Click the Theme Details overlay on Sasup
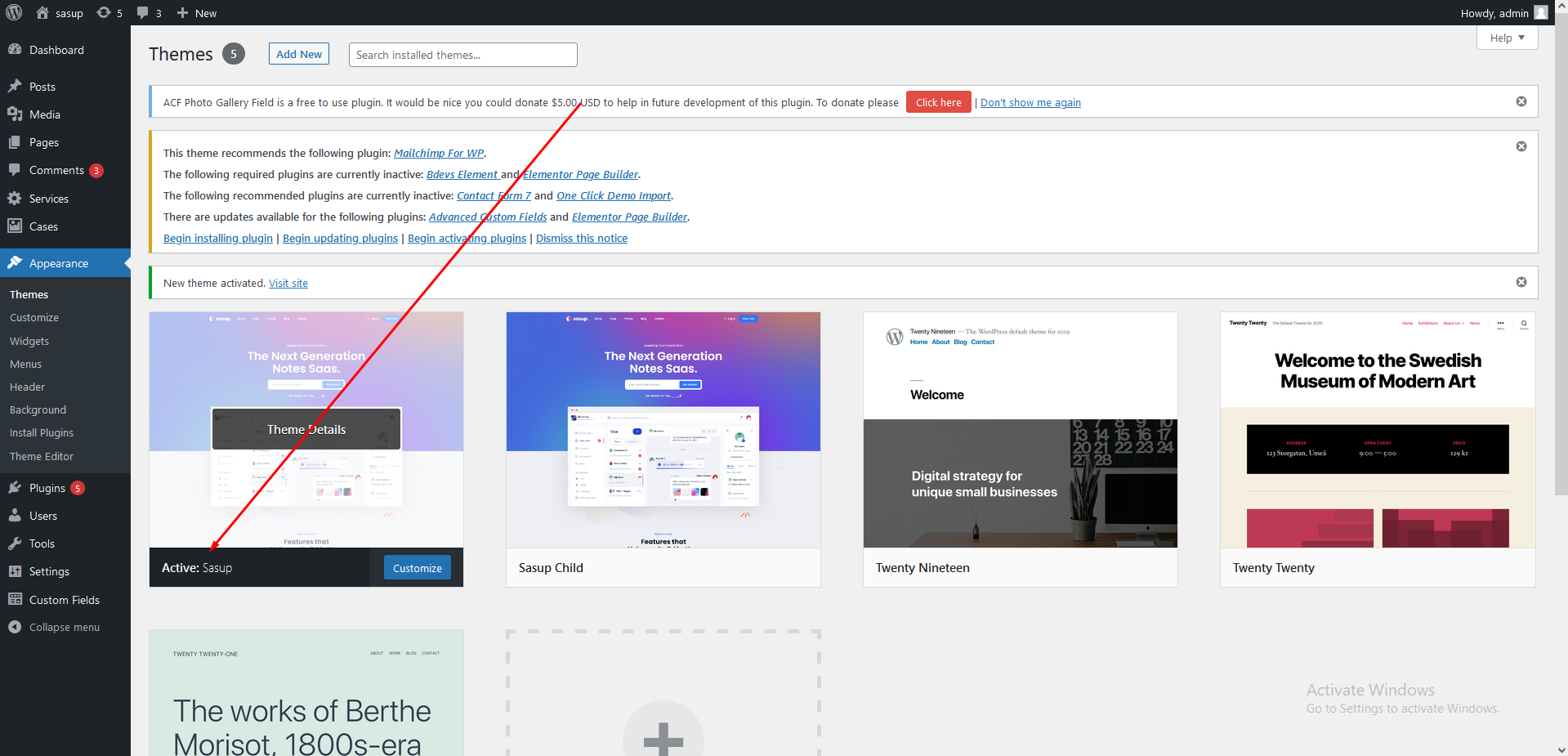Screen dimensions: 1568x756 (306, 429)
